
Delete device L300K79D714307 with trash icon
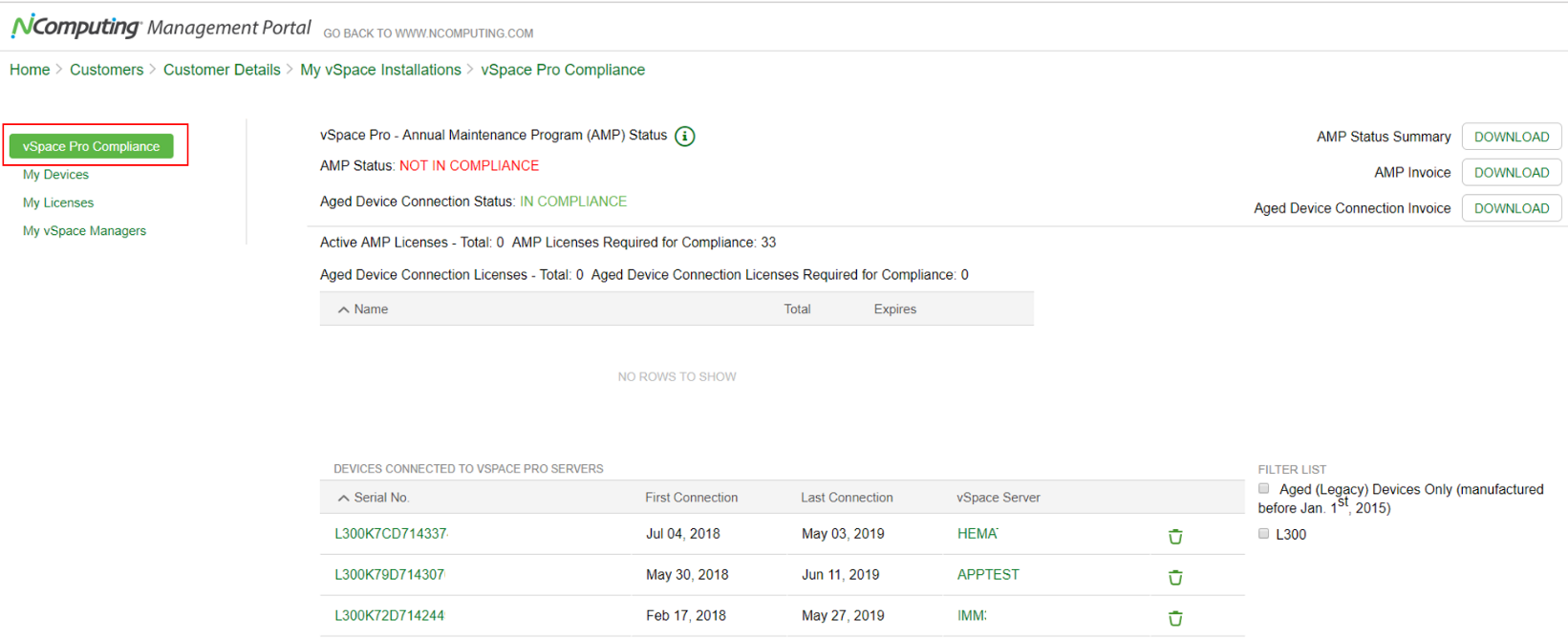[x=1175, y=578]
